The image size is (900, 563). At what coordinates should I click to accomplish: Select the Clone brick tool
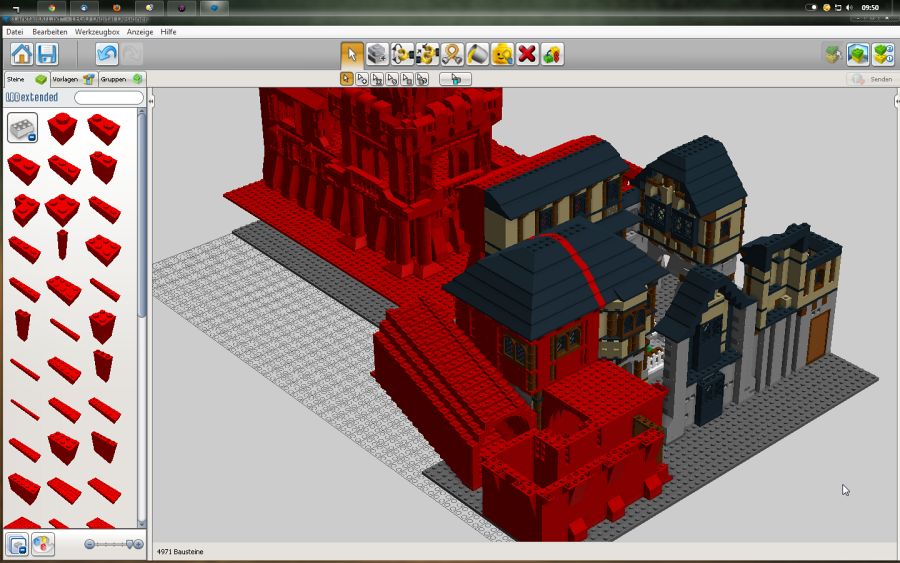point(377,54)
